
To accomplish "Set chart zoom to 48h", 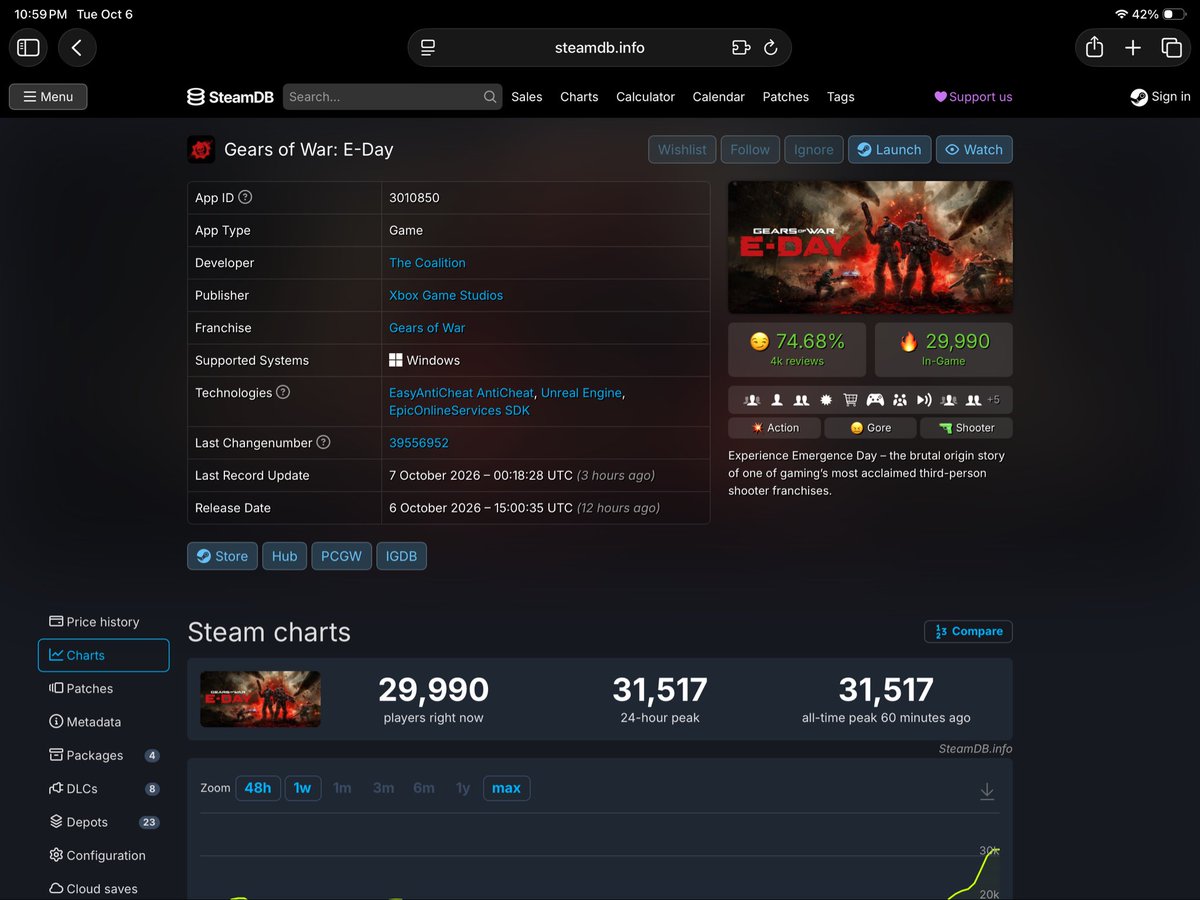I will click(258, 788).
